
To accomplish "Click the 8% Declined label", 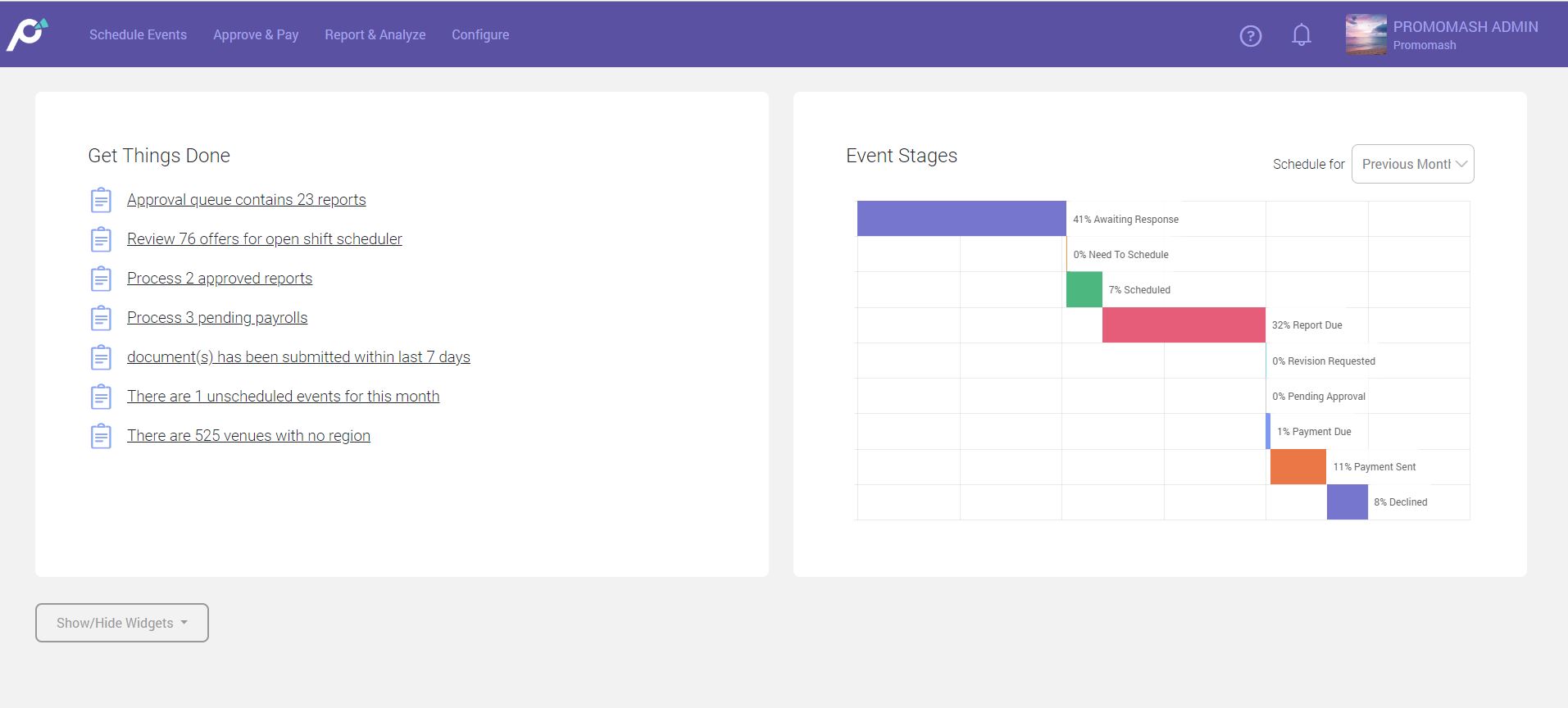I will coord(1400,502).
